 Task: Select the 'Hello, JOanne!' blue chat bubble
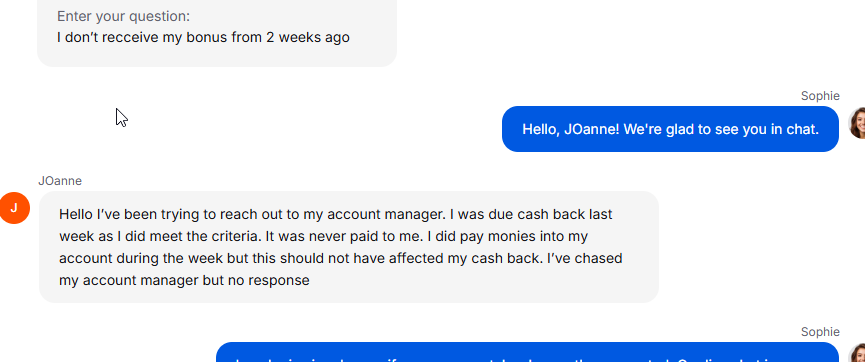(x=670, y=129)
